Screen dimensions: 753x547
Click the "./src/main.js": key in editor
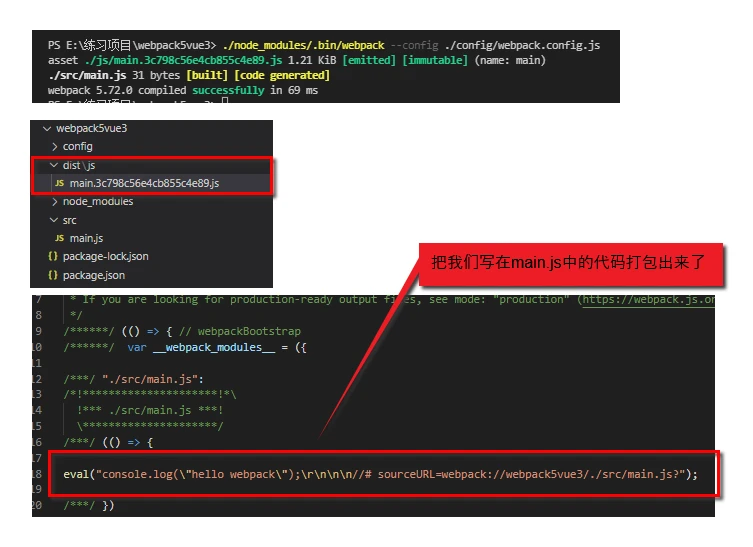coord(153,379)
